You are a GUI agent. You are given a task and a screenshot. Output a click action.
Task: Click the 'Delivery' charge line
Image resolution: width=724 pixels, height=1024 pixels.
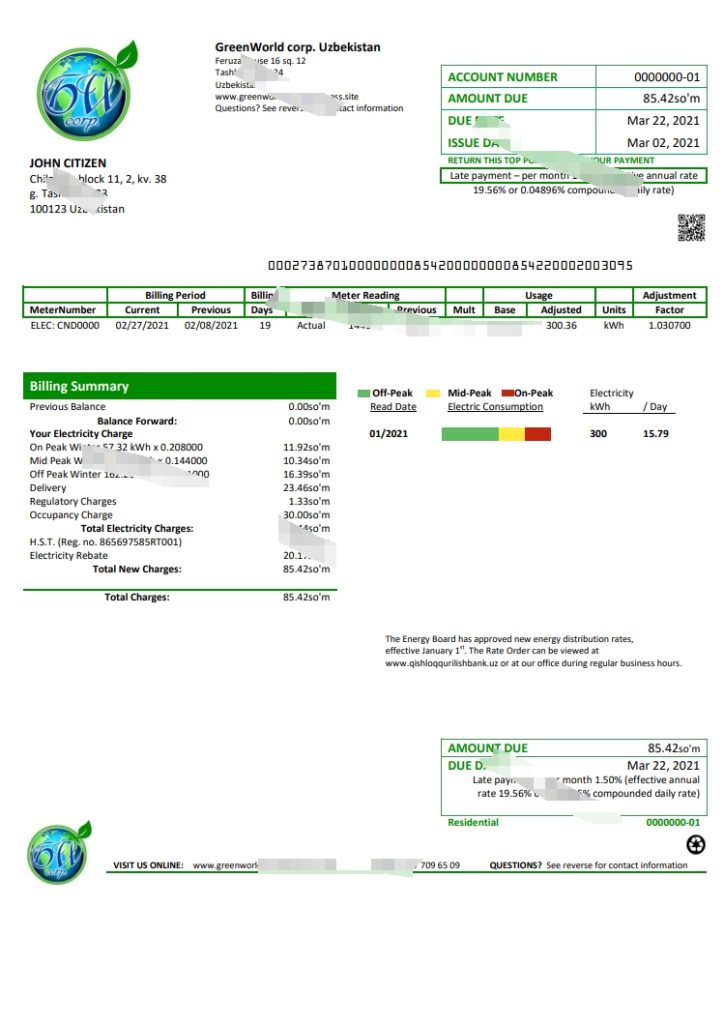(180, 488)
